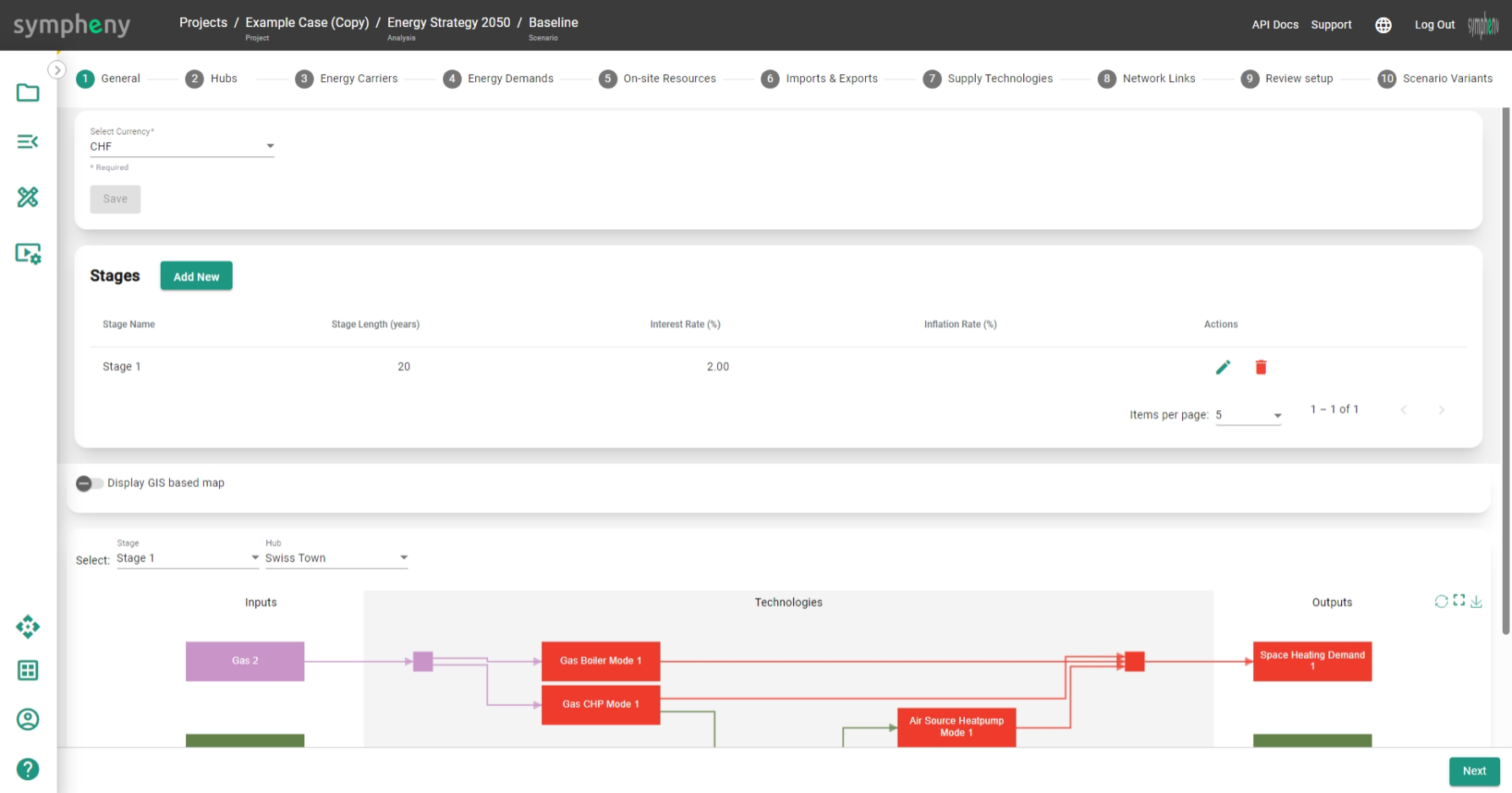
Task: Select the Gas Boiler Mode 1 node
Action: [600, 661]
